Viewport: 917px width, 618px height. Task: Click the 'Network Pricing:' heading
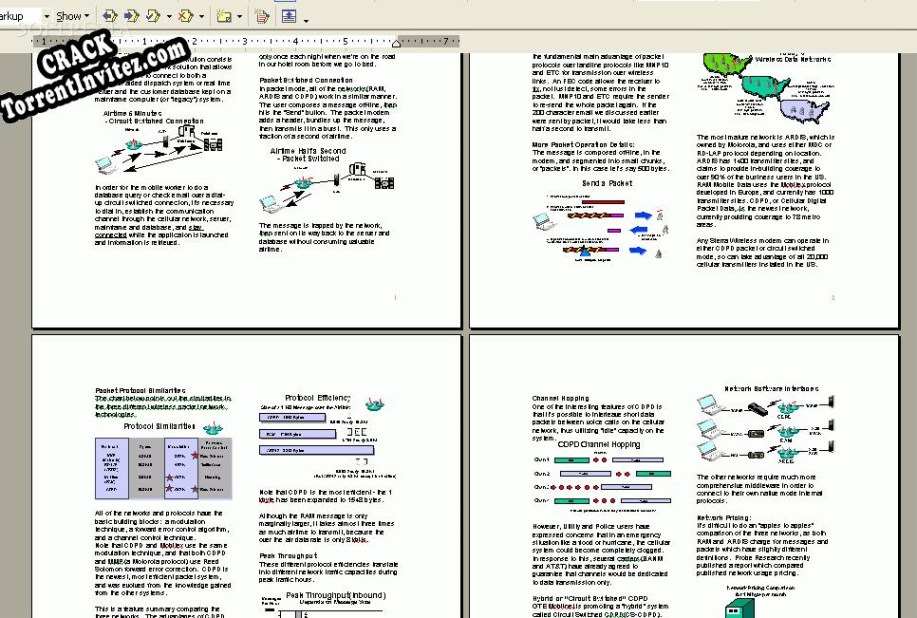723,518
